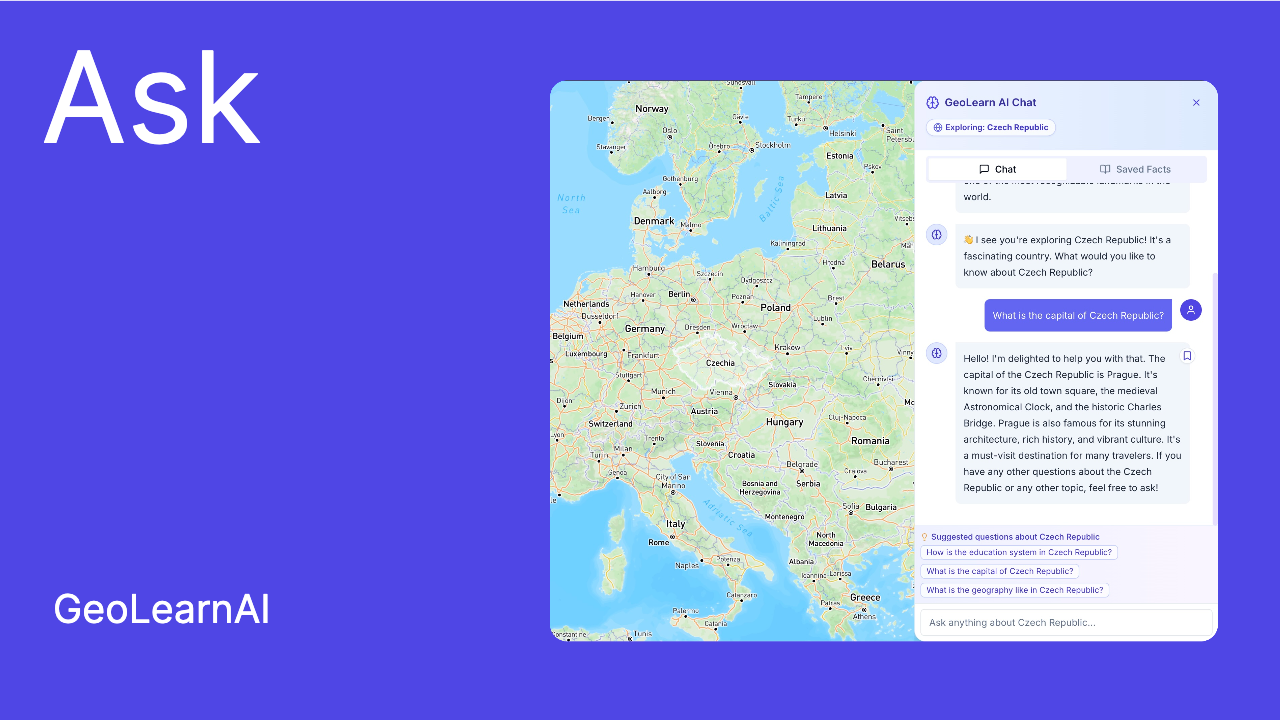Click the brain logo beside GeoLearn AI Chat
This screenshot has width=1280, height=720.
(932, 102)
